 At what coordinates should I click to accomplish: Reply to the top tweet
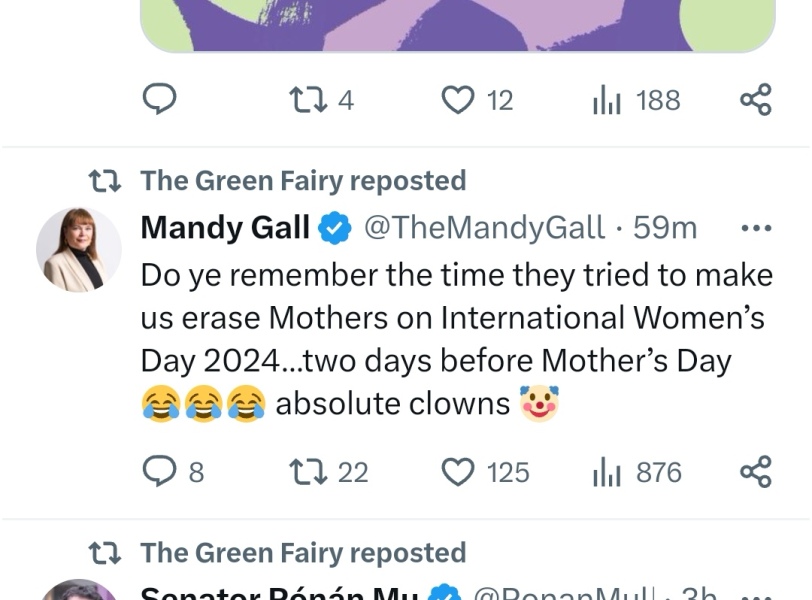pyautogui.click(x=160, y=99)
